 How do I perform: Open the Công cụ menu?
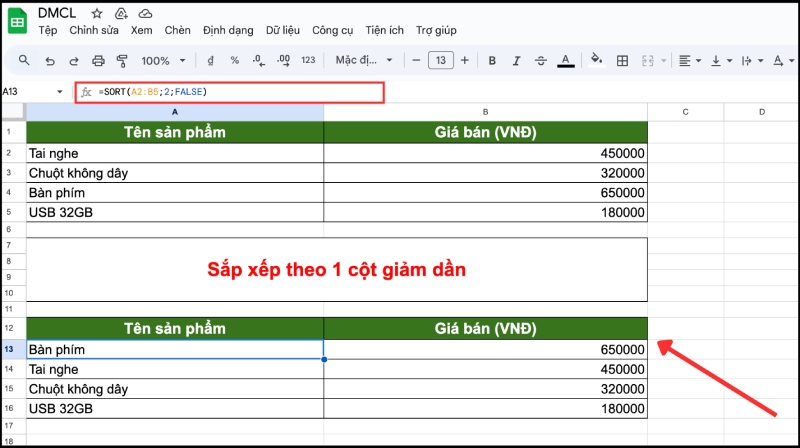tap(333, 30)
